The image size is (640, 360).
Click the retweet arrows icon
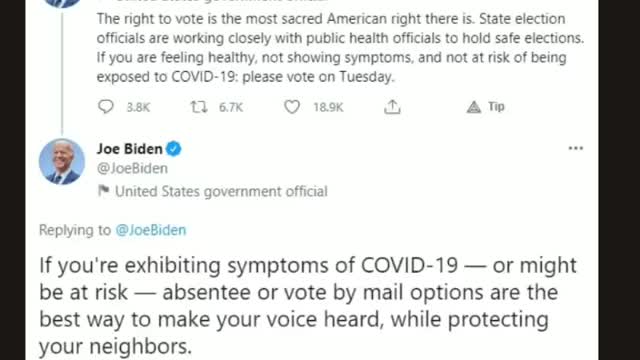point(199,107)
